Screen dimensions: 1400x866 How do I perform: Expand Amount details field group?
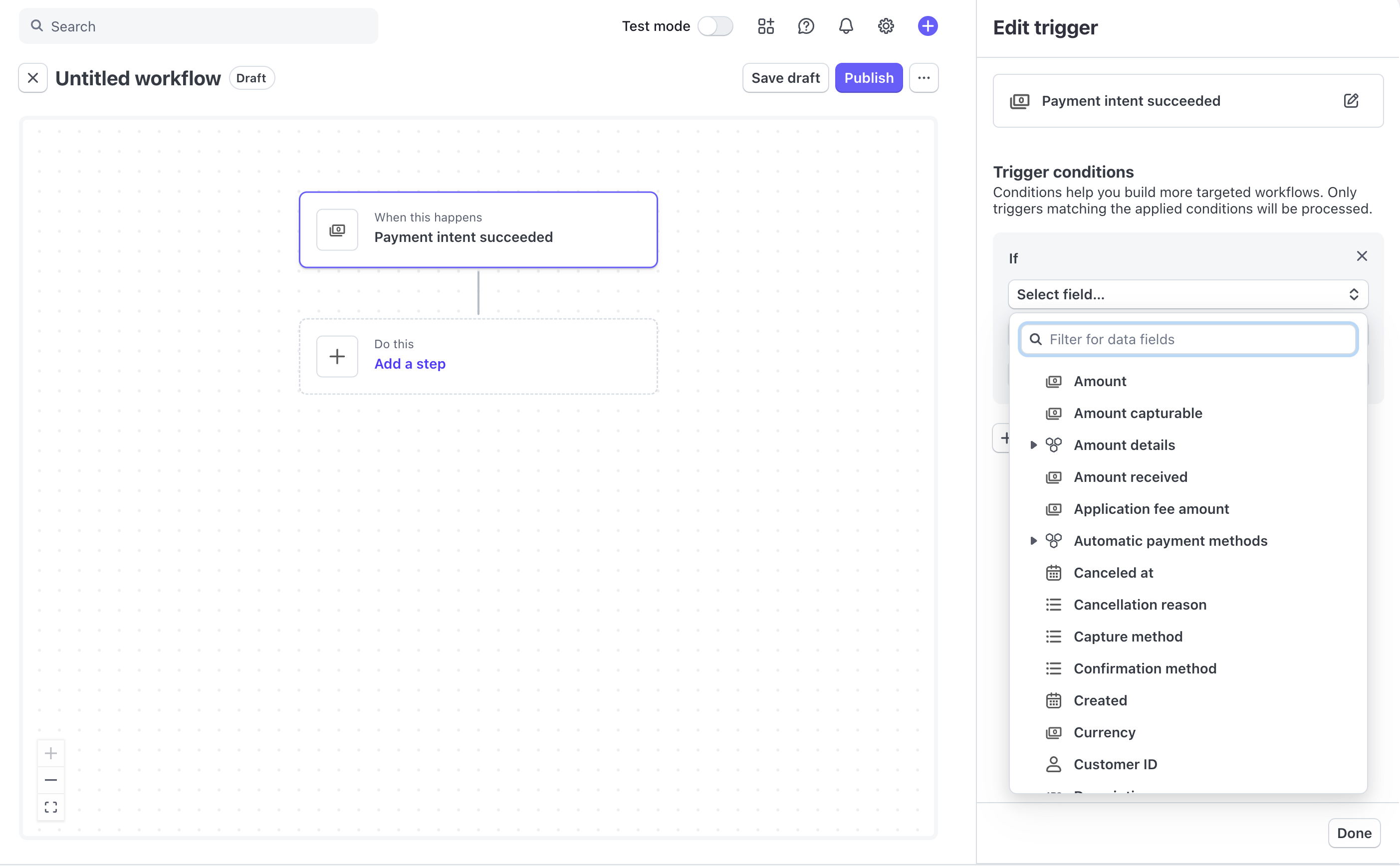tap(1033, 445)
